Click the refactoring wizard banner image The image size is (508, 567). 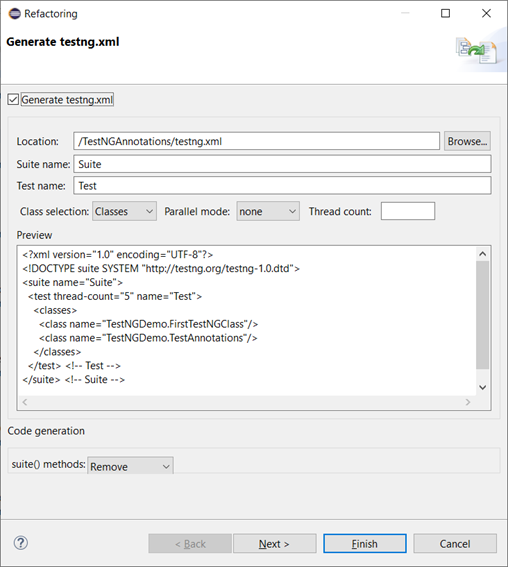[476, 51]
